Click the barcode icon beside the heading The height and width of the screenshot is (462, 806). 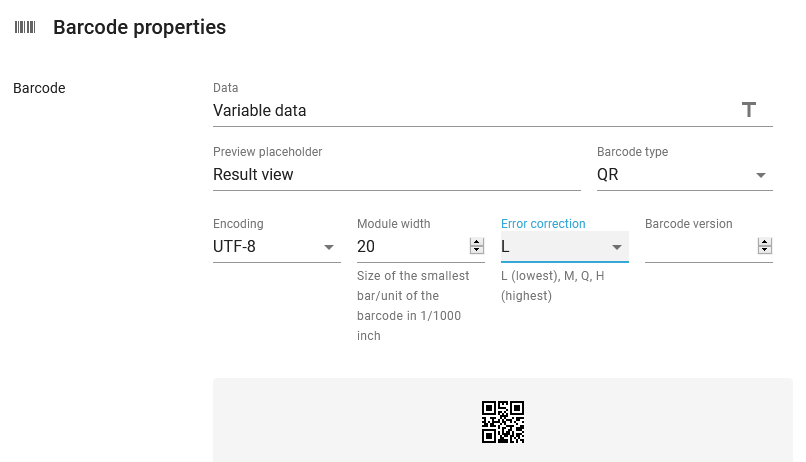(25, 27)
